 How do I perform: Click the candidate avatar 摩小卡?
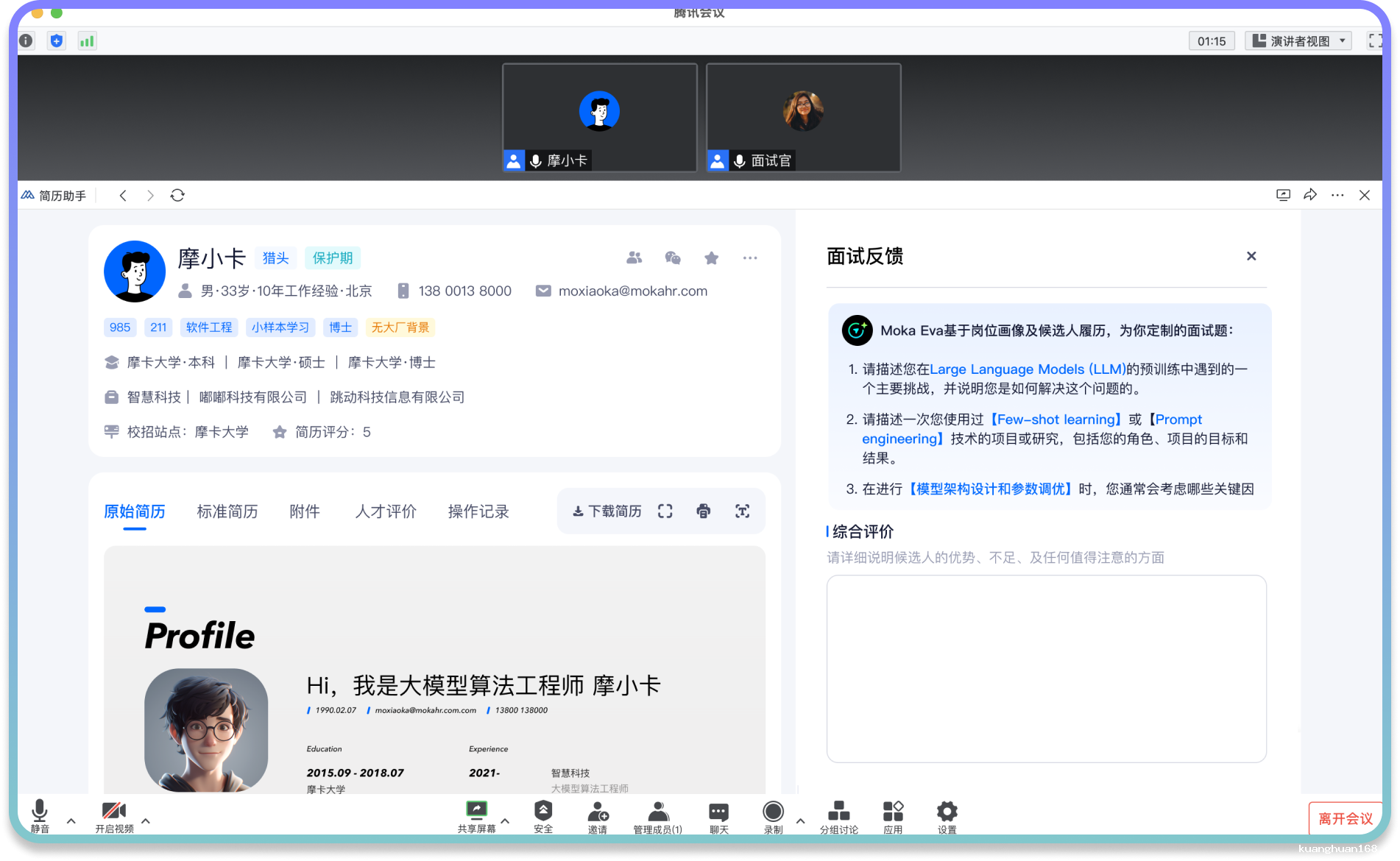pyautogui.click(x=135, y=272)
